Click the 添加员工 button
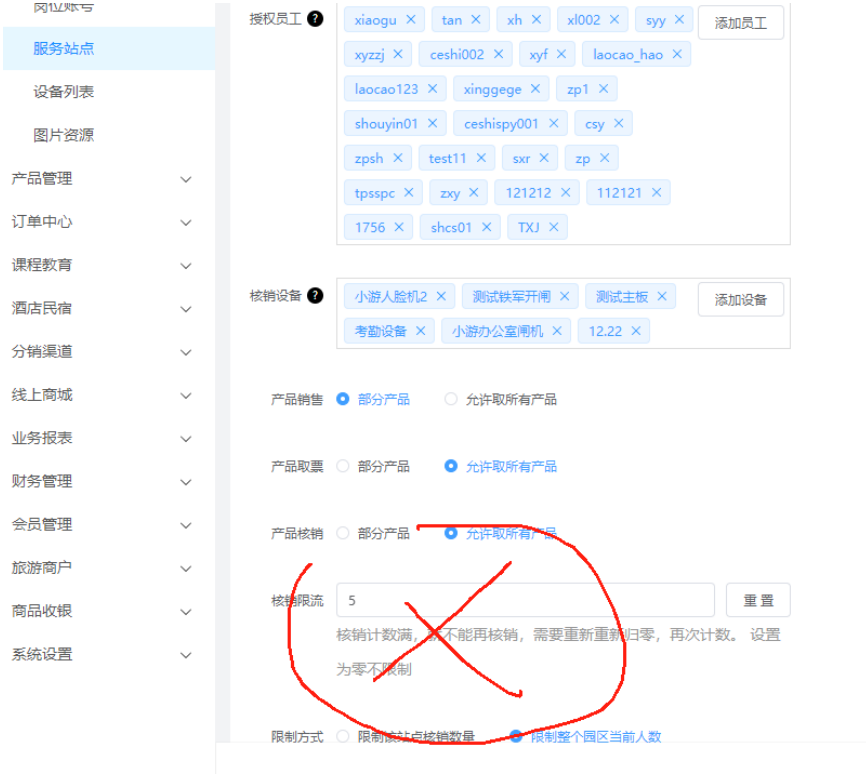This screenshot has height=778, width=866. click(740, 23)
